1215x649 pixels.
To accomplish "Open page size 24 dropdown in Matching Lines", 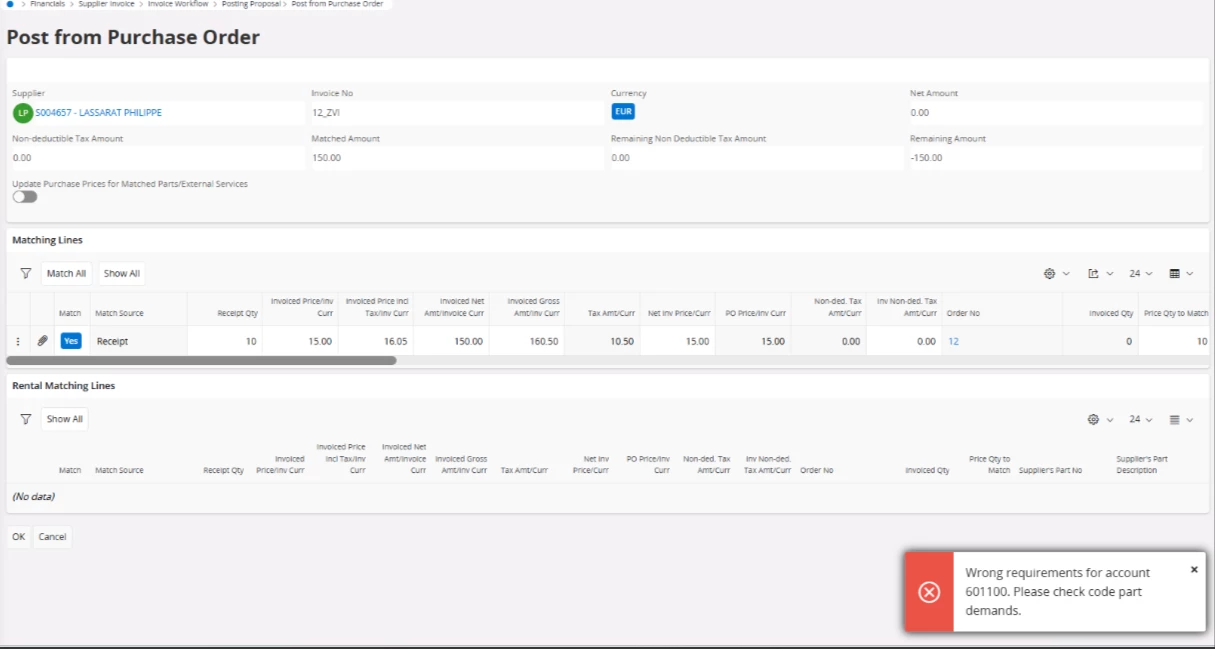I will pos(1141,273).
